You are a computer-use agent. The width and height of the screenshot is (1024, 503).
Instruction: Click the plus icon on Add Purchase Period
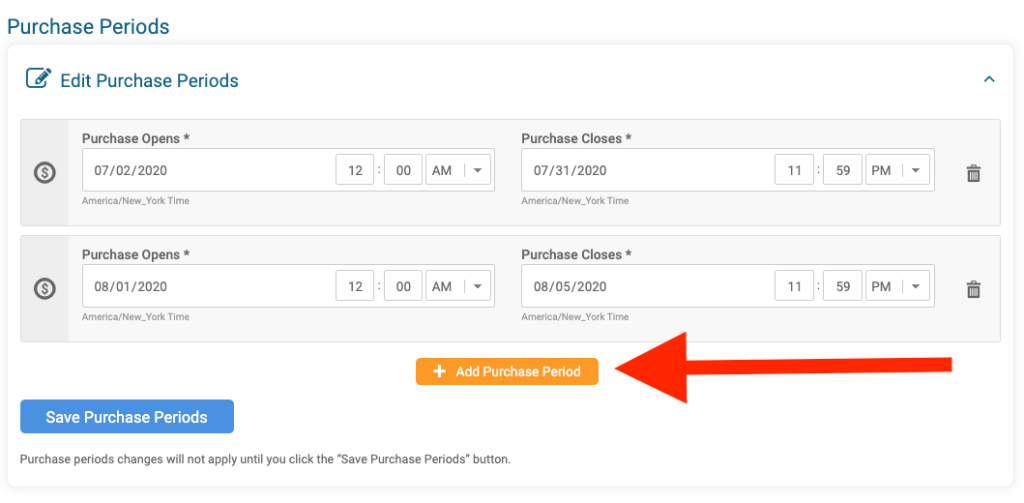440,371
